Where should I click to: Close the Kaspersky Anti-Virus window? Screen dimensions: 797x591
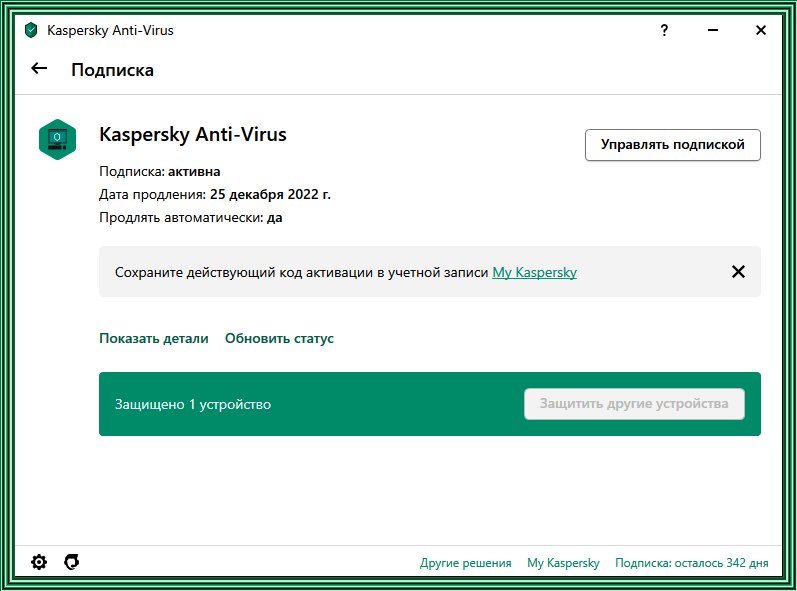tap(760, 30)
